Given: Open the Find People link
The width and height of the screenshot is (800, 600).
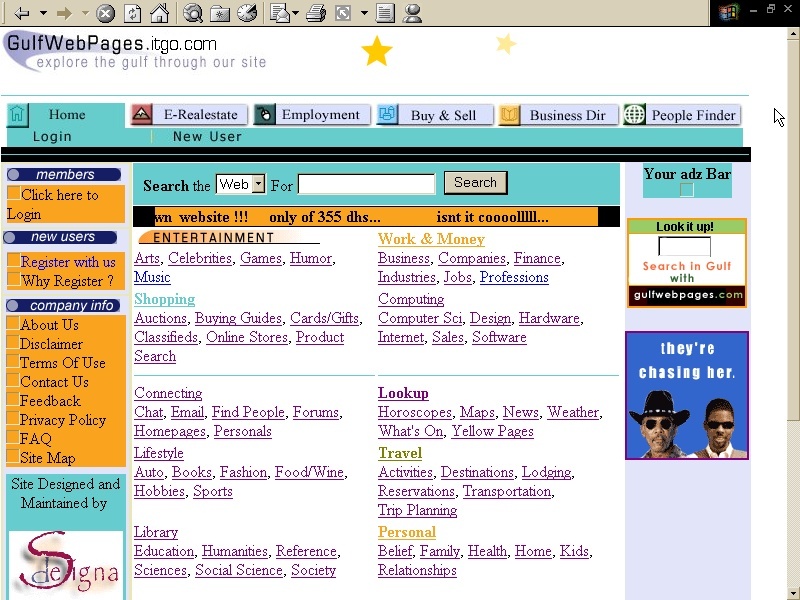Looking at the screenshot, I should (248, 412).
